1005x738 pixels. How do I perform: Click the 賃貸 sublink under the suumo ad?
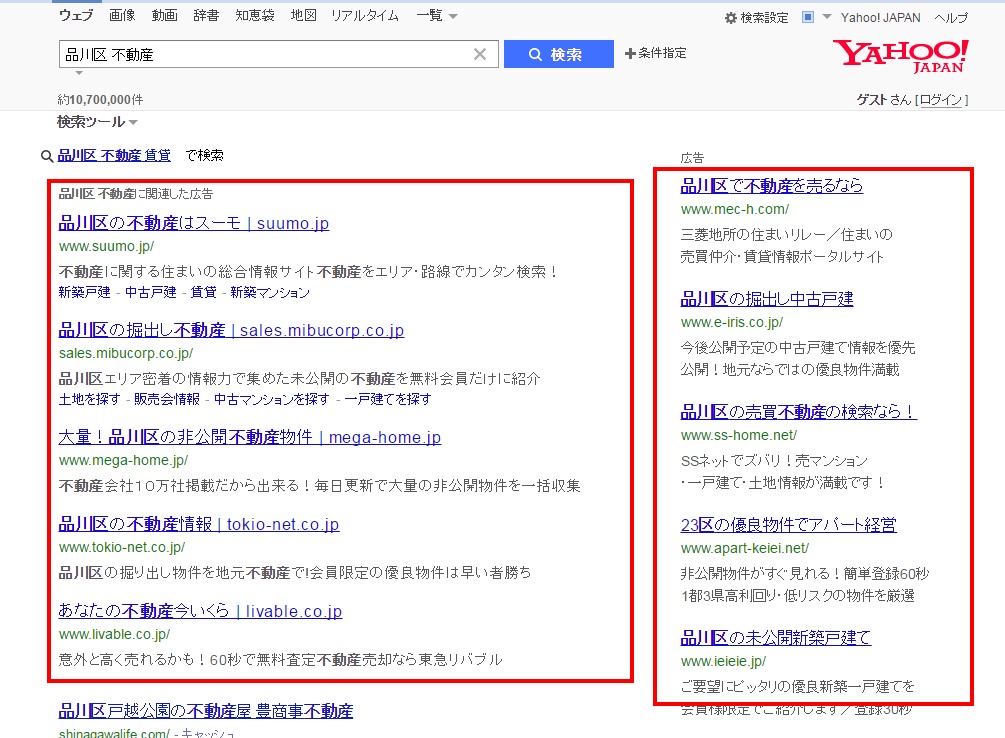pos(203,292)
